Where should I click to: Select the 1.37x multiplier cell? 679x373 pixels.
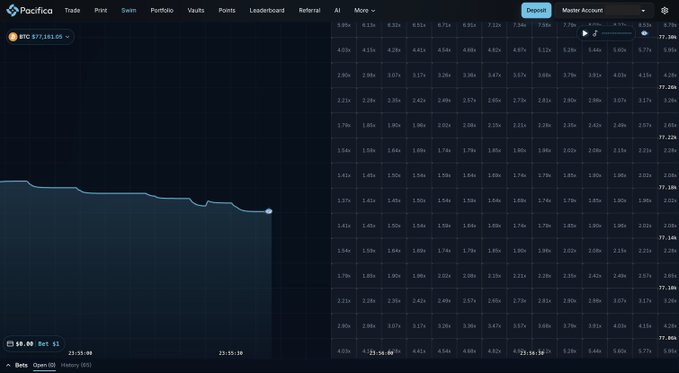click(x=344, y=201)
